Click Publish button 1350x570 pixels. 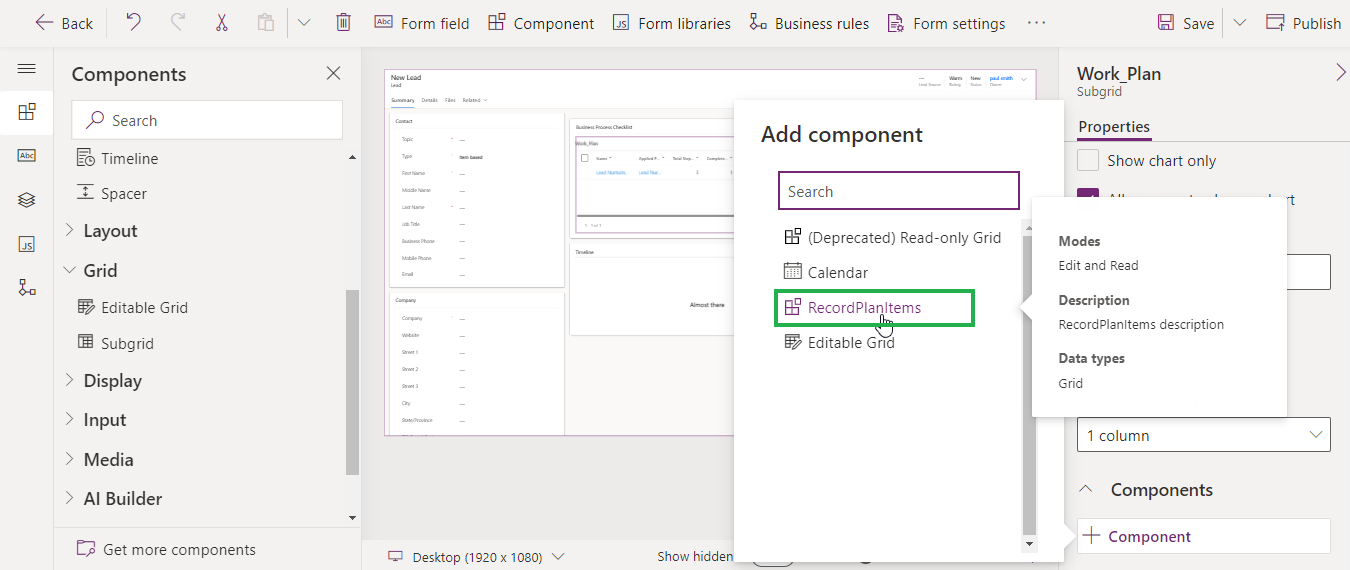[1303, 23]
